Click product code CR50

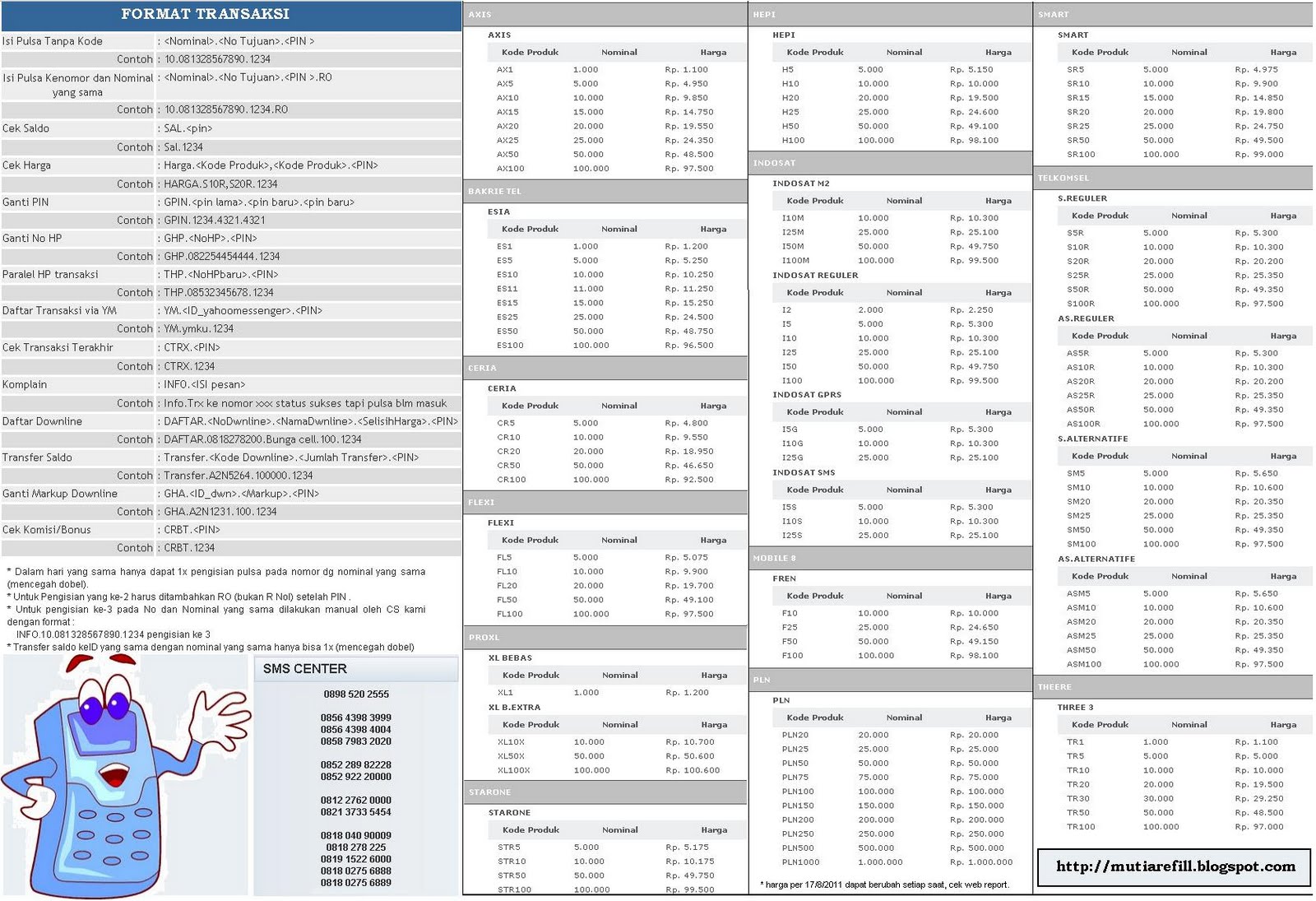[508, 466]
